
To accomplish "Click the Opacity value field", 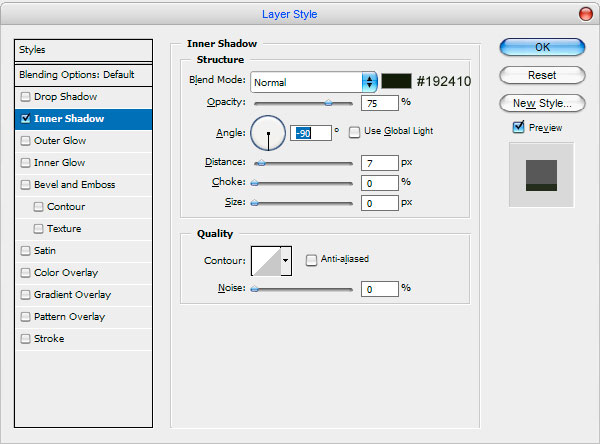I will (x=380, y=103).
